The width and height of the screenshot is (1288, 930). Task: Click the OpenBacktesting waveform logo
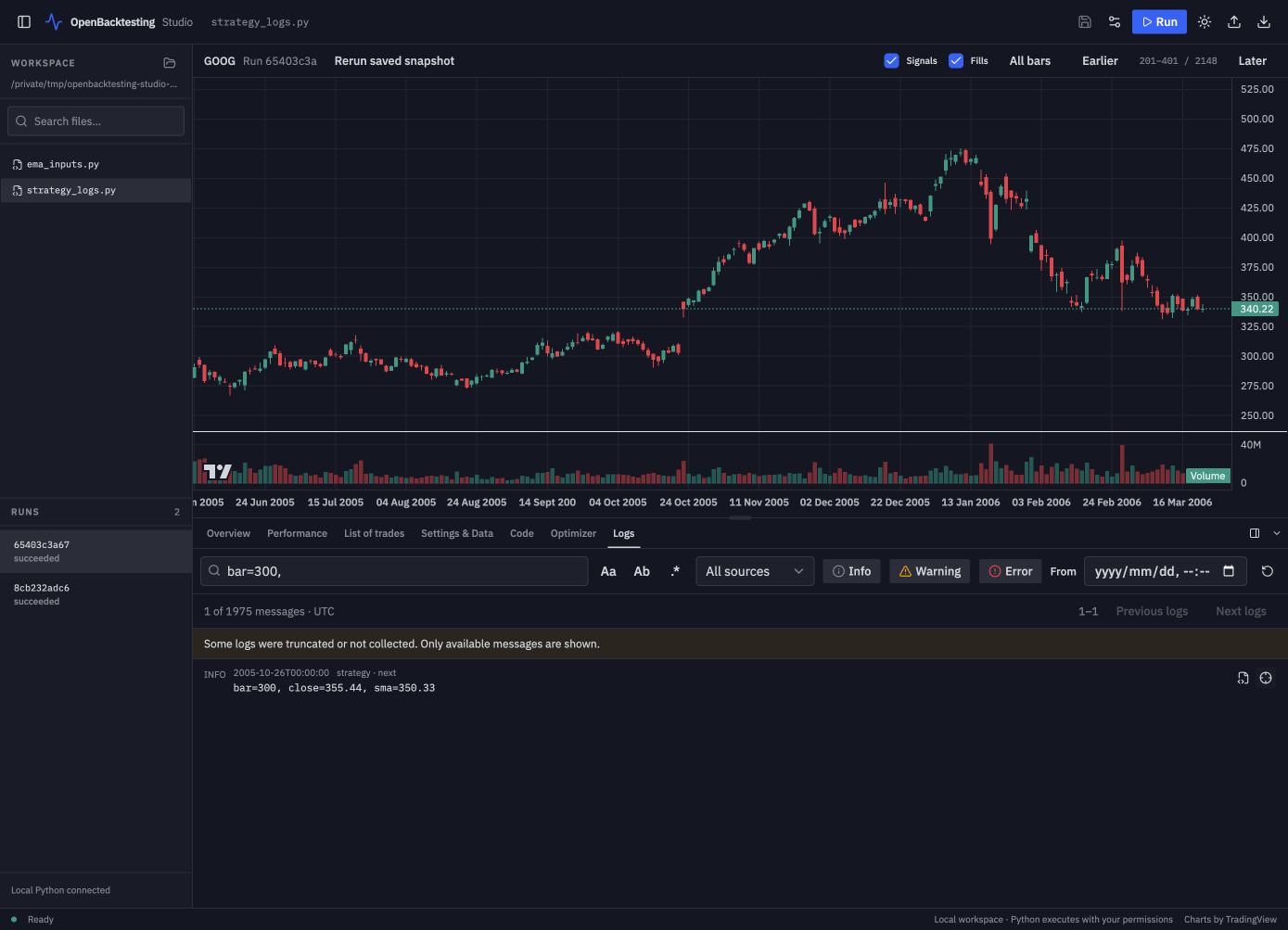(x=54, y=21)
